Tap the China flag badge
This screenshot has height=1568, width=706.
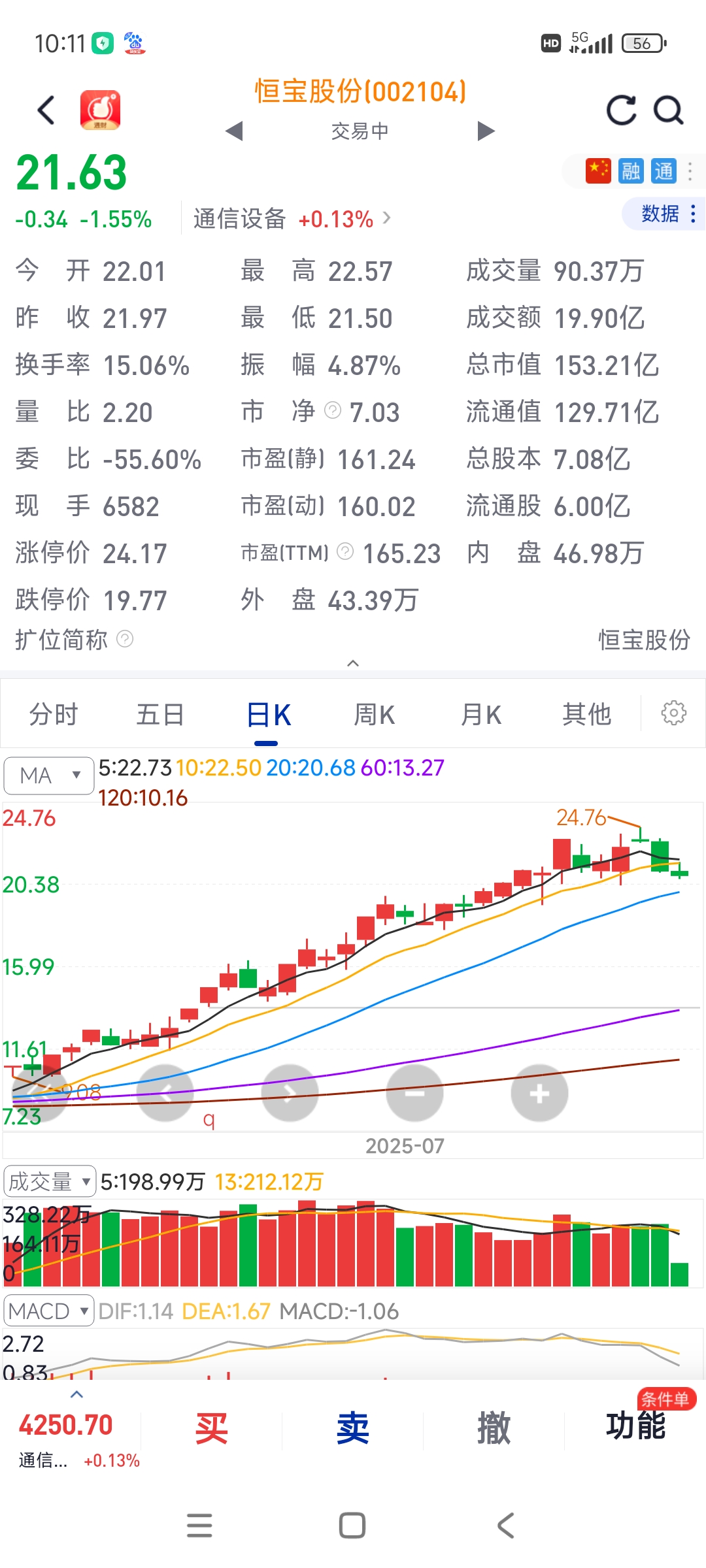click(598, 171)
